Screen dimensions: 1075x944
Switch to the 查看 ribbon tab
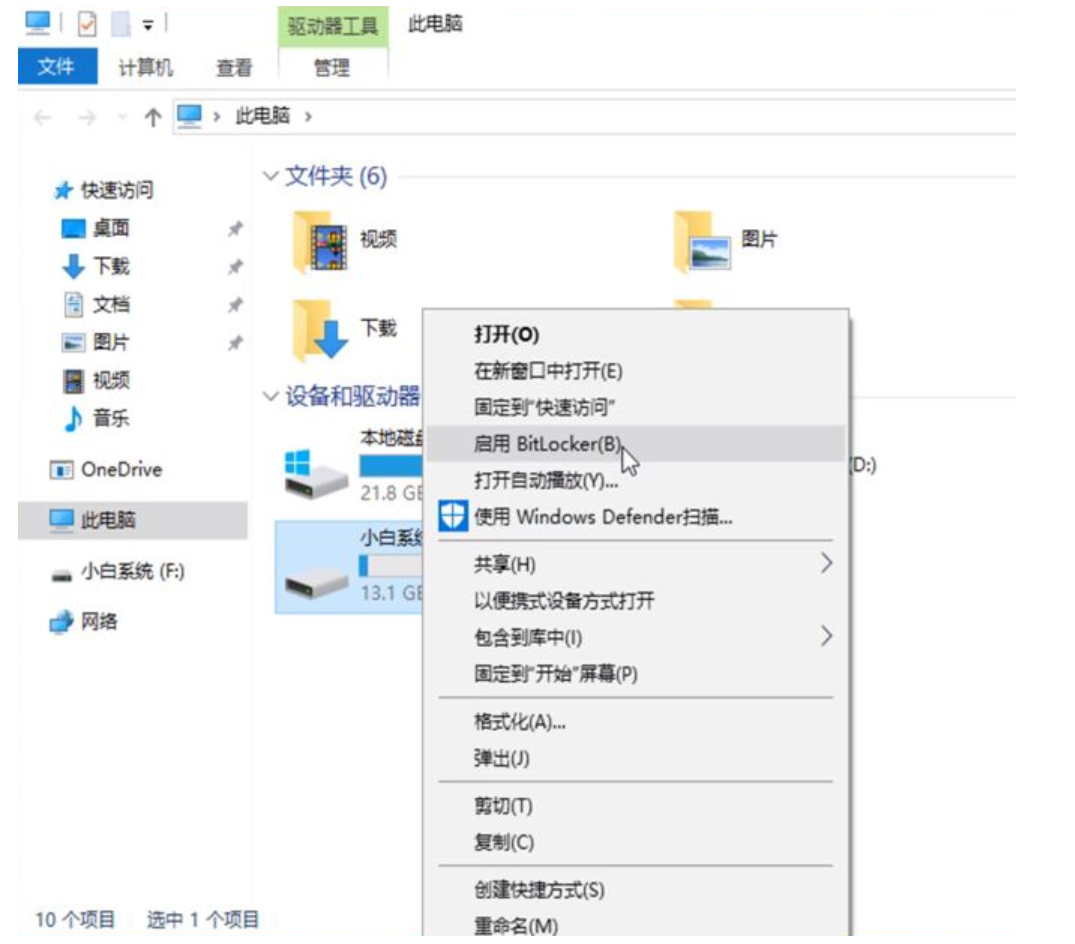[x=234, y=68]
